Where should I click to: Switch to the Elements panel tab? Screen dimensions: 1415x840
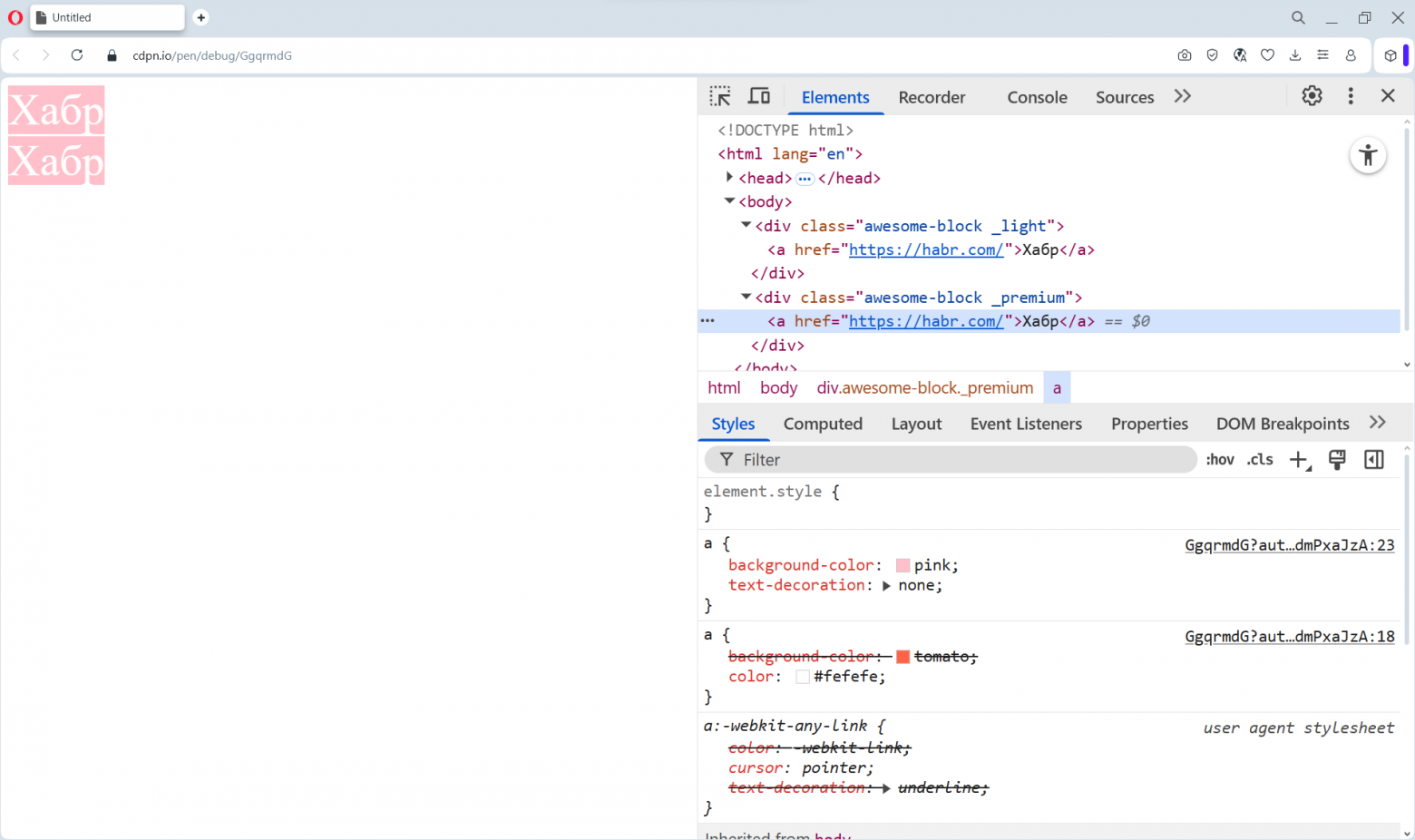pos(835,97)
